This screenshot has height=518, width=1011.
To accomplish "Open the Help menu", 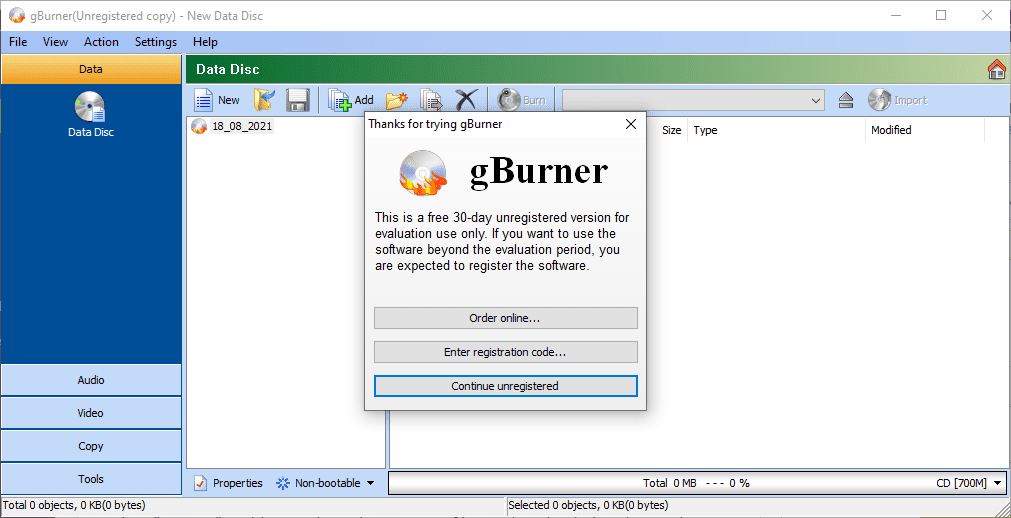I will click(x=205, y=42).
